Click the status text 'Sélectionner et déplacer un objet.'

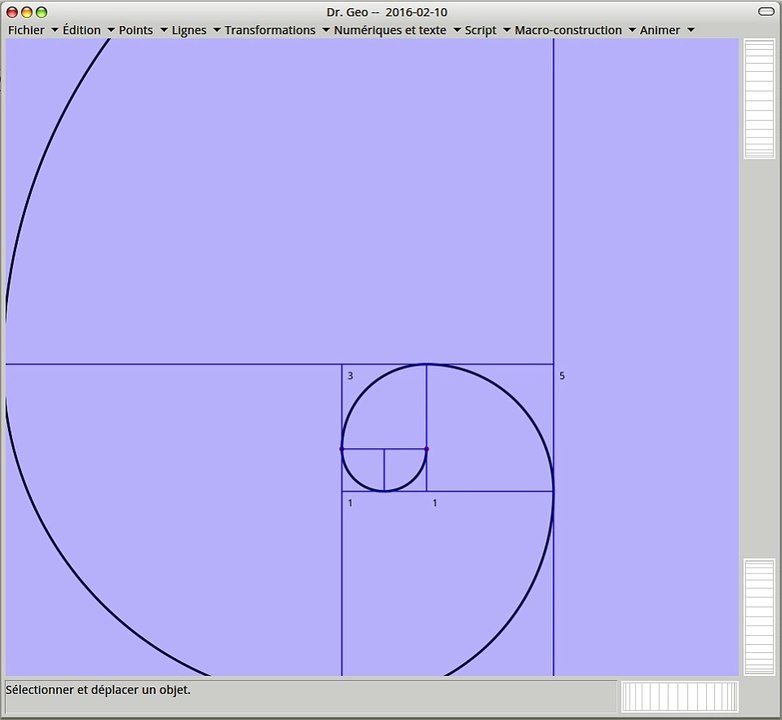pyautogui.click(x=98, y=690)
